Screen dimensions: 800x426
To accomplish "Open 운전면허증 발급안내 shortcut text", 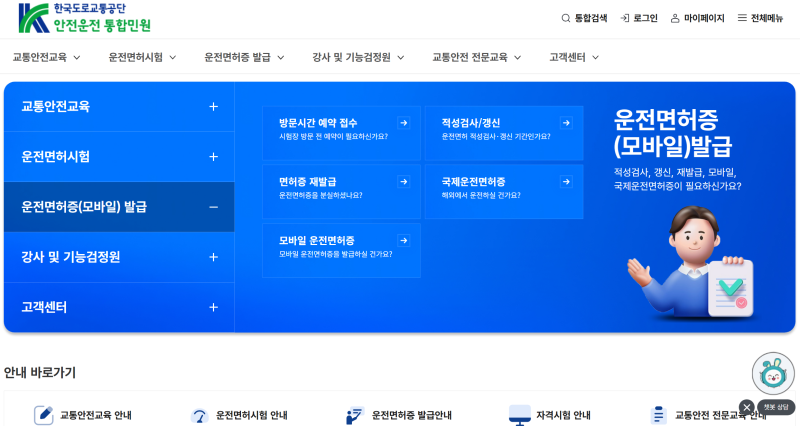I will tap(412, 415).
